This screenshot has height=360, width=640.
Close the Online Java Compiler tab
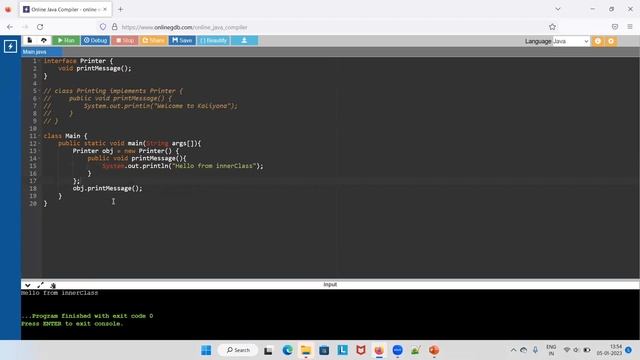(x=105, y=9)
